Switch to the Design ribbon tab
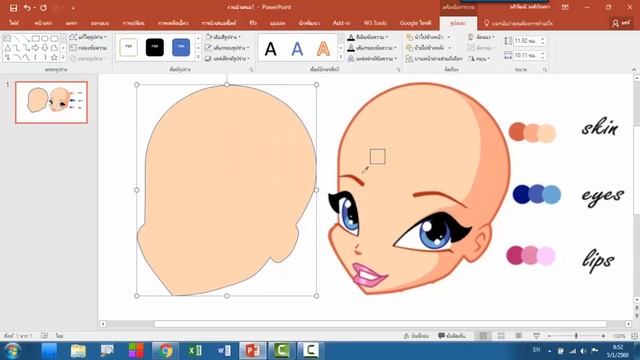 [x=100, y=23]
